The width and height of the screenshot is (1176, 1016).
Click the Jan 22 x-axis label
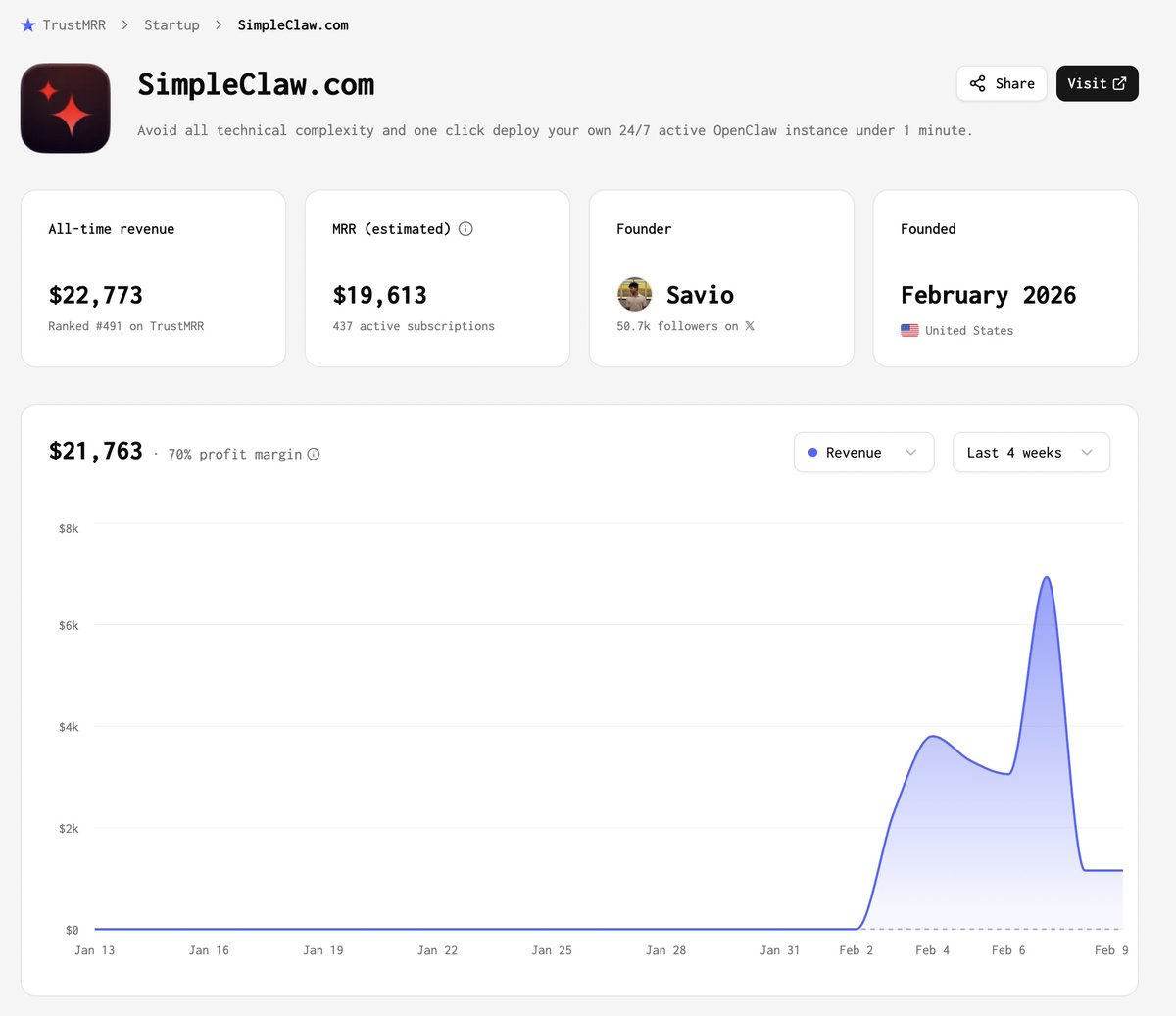click(437, 950)
